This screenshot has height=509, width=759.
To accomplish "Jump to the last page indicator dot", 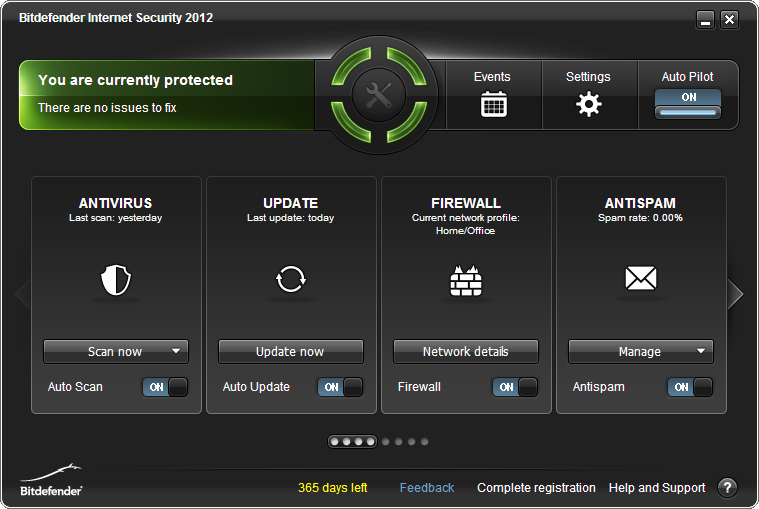I will click(425, 441).
